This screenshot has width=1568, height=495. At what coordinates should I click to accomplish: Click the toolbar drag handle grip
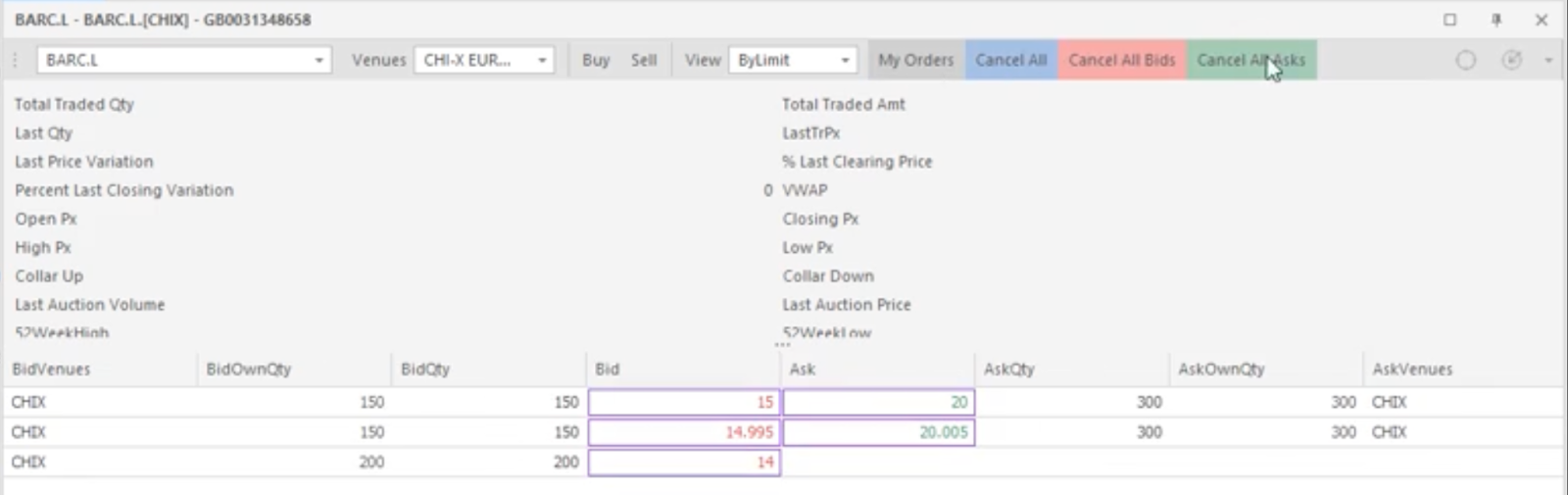pos(15,60)
